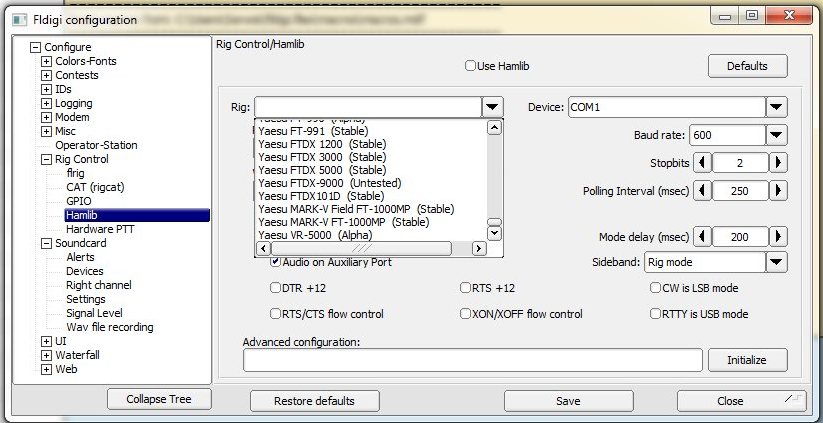Decrease Mode delay with left arrow
This screenshot has width=823, height=423.
(x=702, y=237)
